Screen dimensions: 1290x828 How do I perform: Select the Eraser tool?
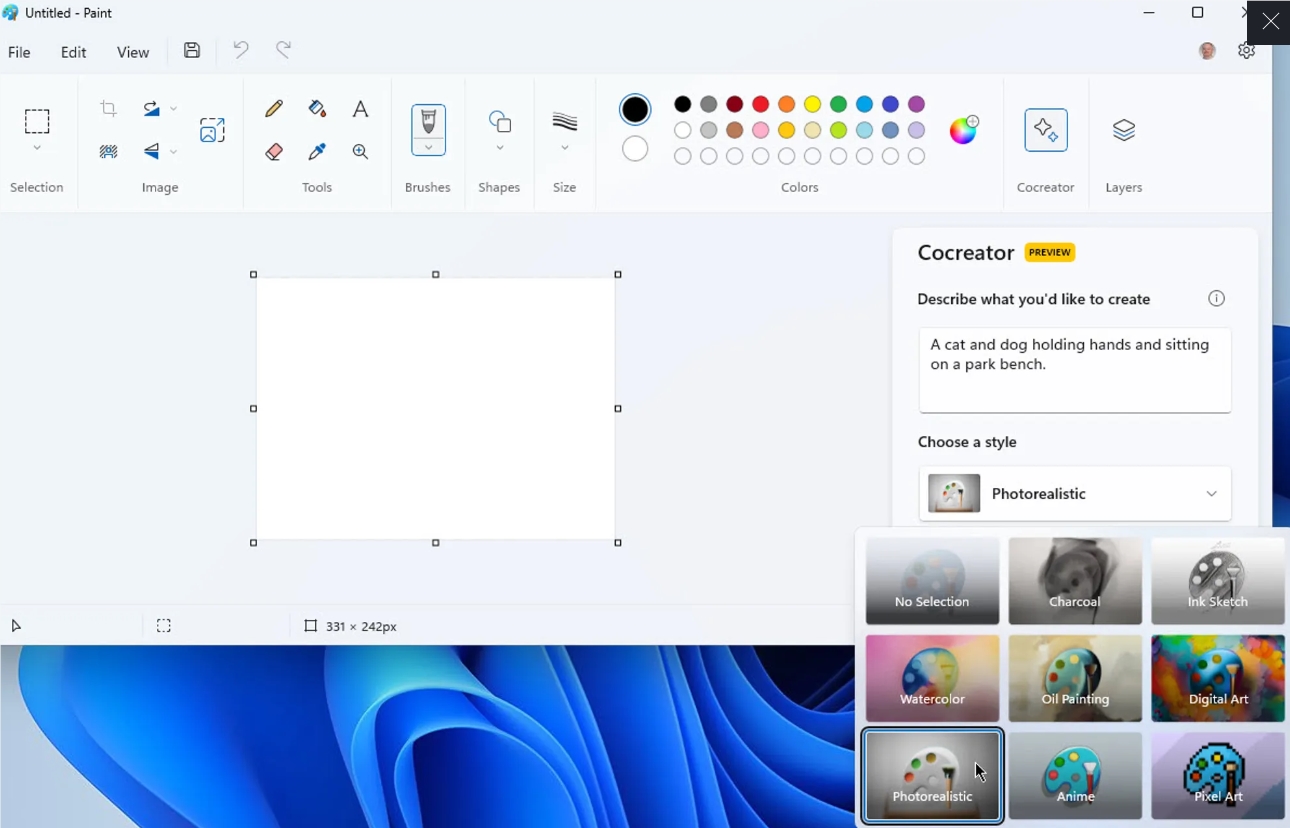[x=274, y=151]
